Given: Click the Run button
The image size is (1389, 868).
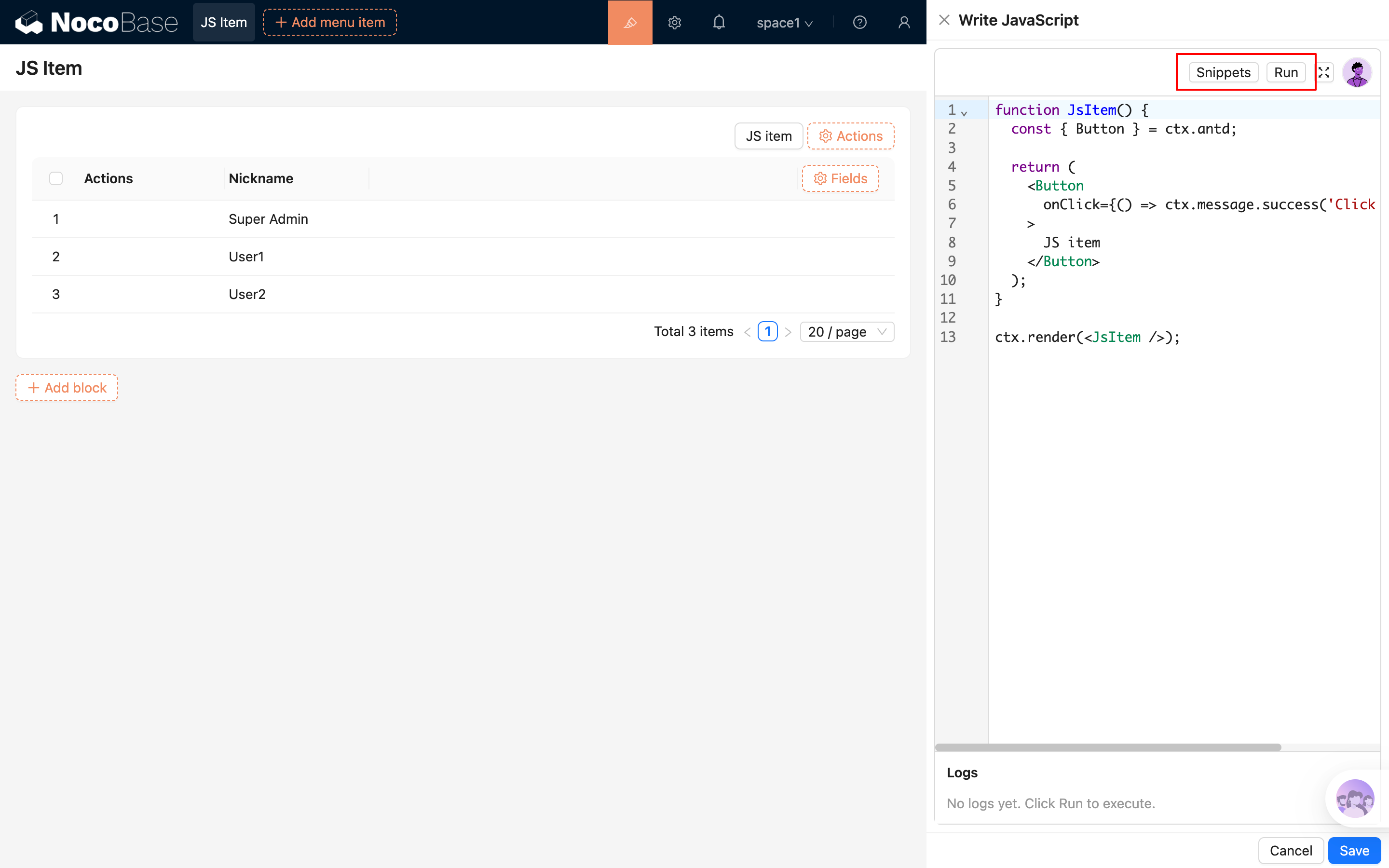Looking at the screenshot, I should (x=1285, y=72).
